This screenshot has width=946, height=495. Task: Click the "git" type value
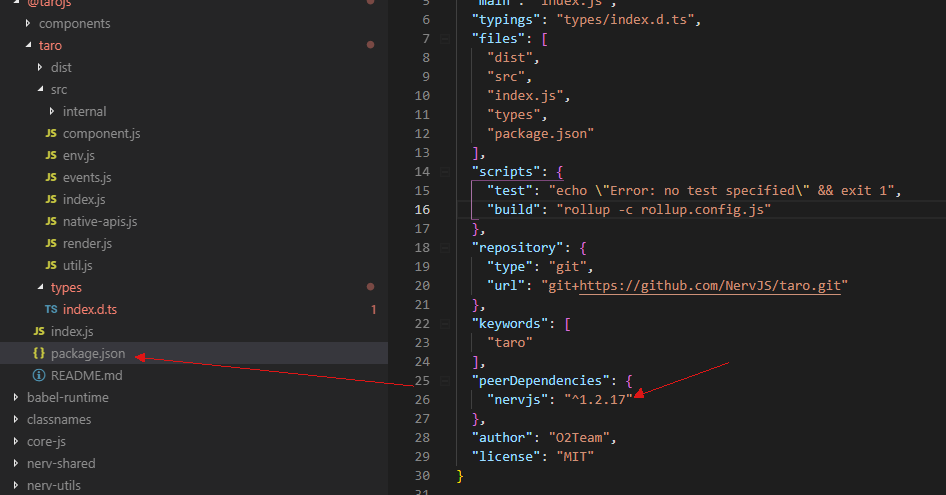[567, 267]
